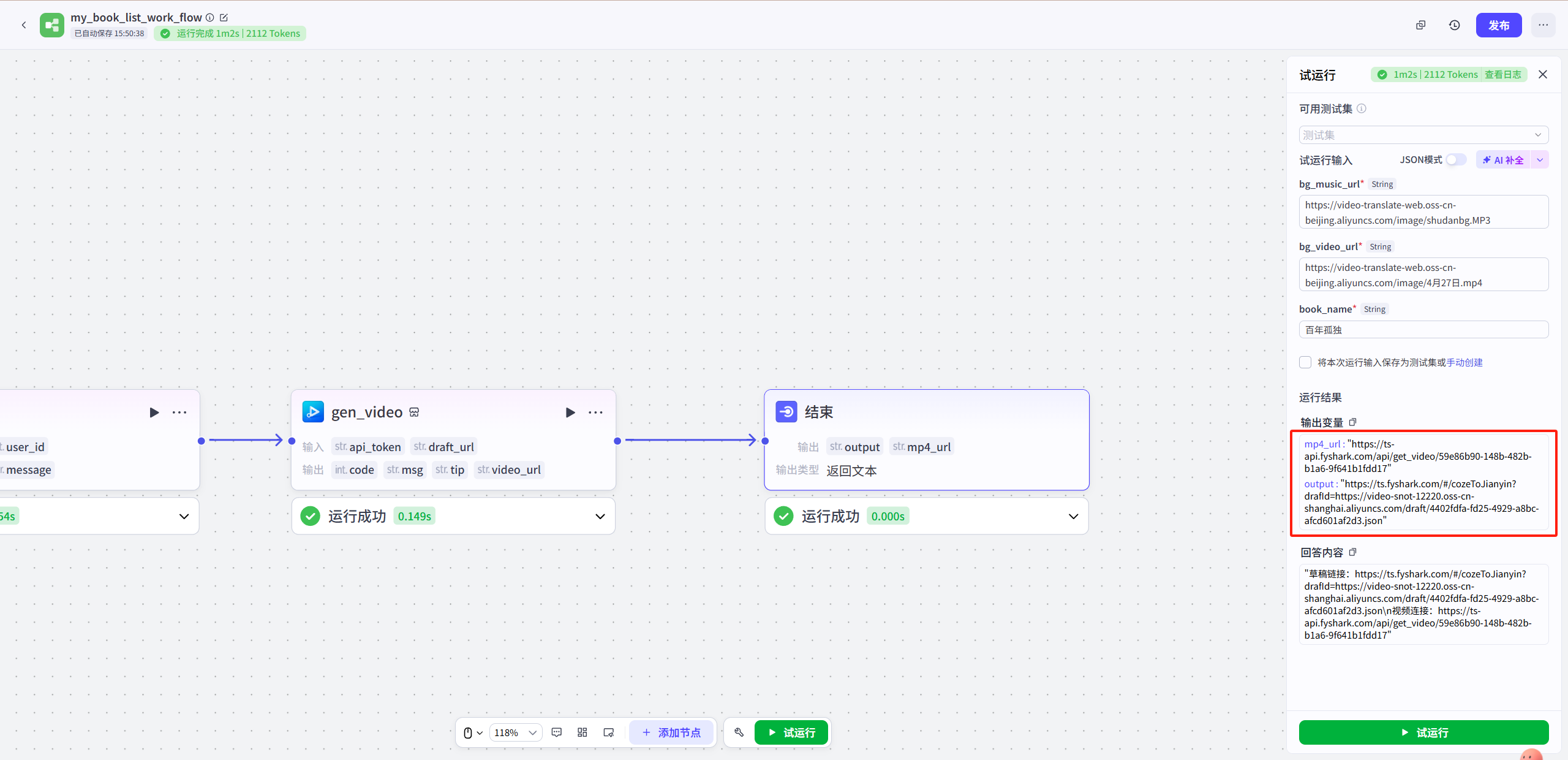Open the top-right more options menu
The image size is (1568, 760).
coord(1543,25)
